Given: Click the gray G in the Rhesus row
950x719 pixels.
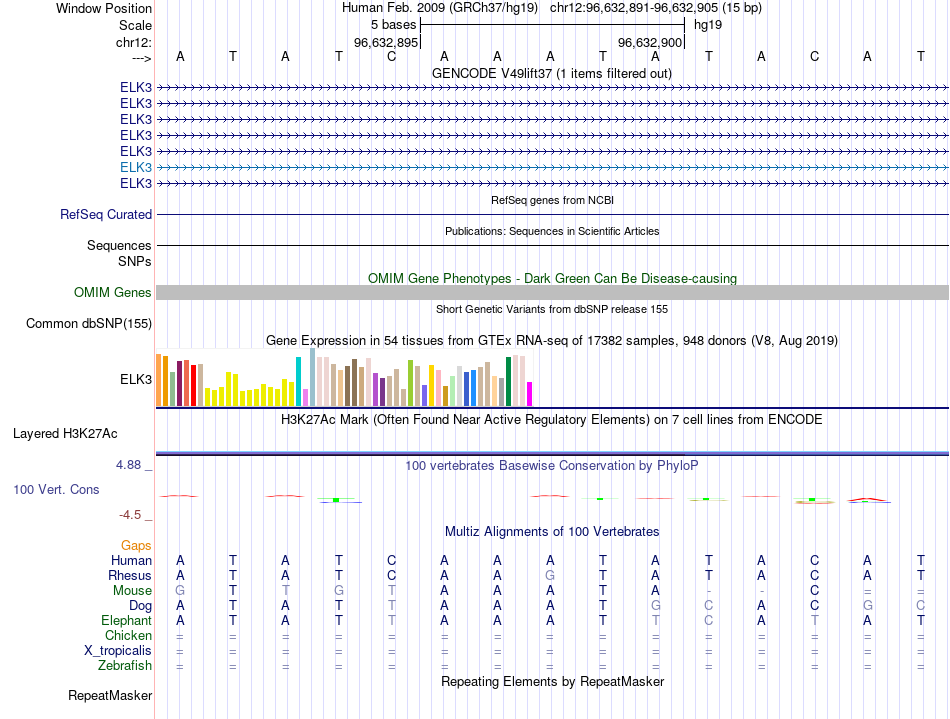Looking at the screenshot, I should tap(550, 575).
